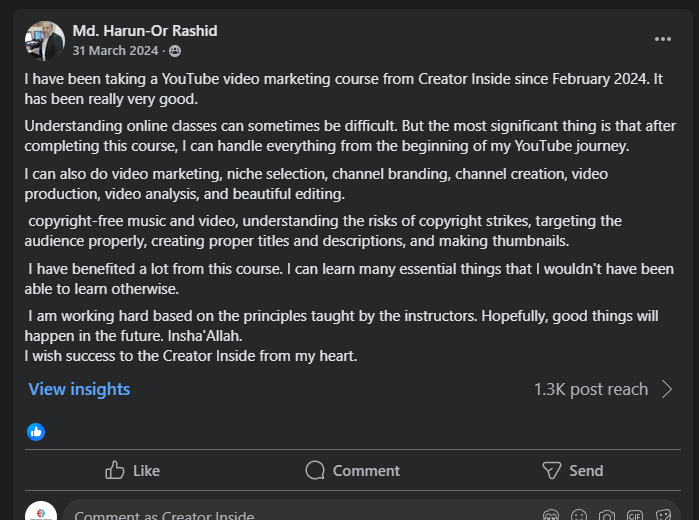The height and width of the screenshot is (520, 699).
Task: Open Md. Harun-Or Rashid's profile name
Action: click(x=145, y=31)
